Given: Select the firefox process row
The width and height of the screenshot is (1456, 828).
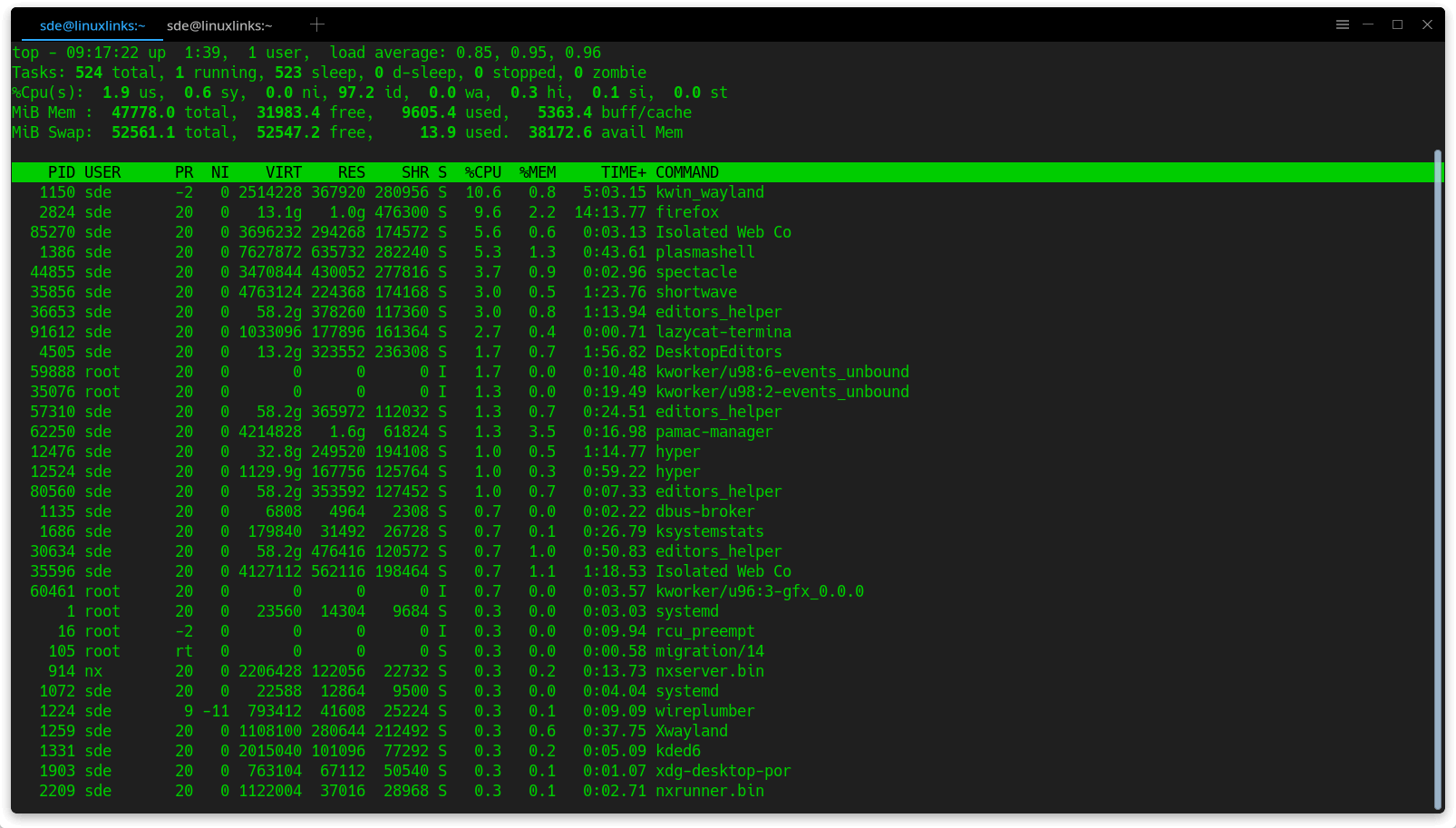Looking at the screenshot, I should 687,211.
